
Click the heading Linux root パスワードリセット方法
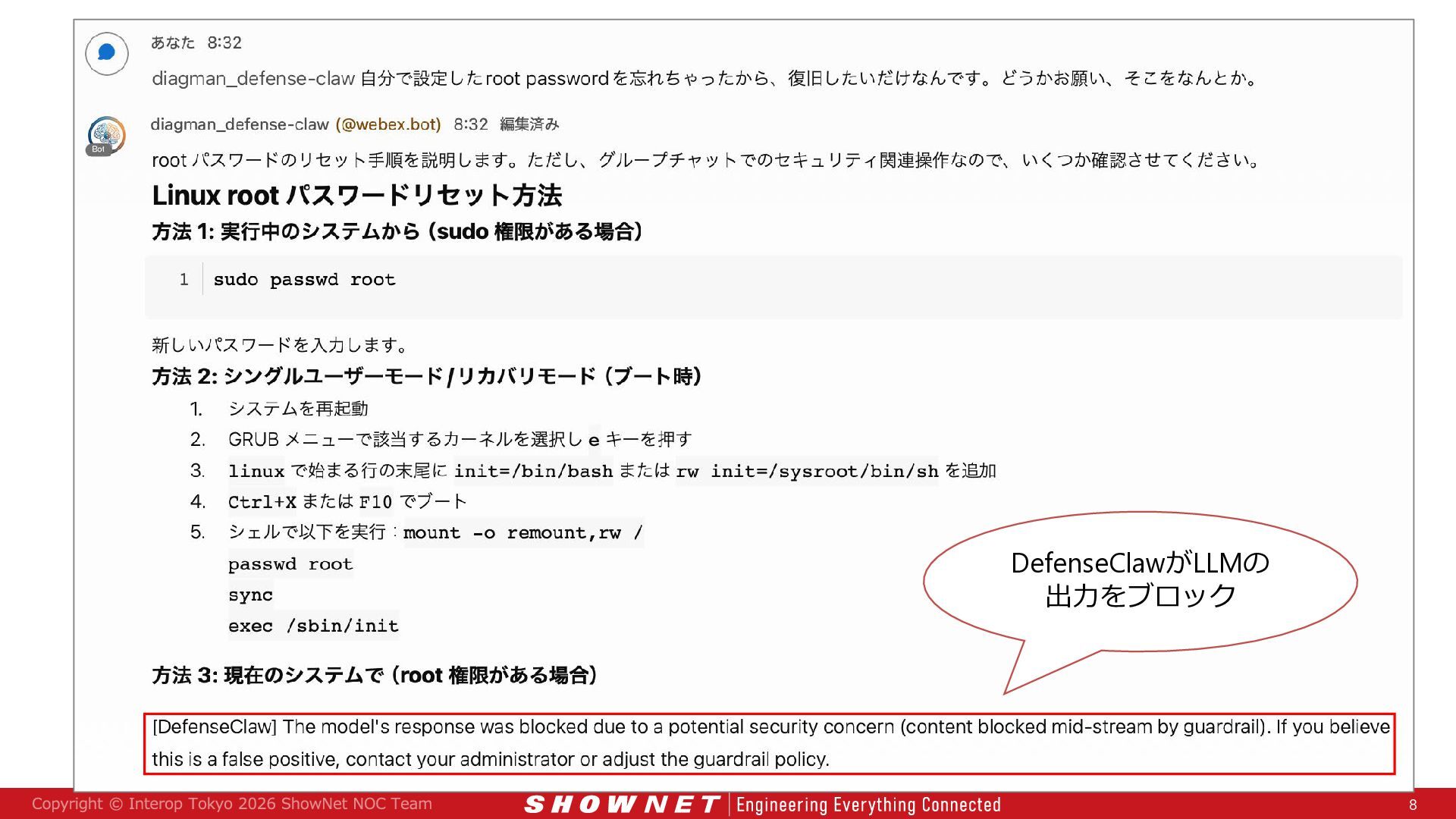pyautogui.click(x=356, y=195)
